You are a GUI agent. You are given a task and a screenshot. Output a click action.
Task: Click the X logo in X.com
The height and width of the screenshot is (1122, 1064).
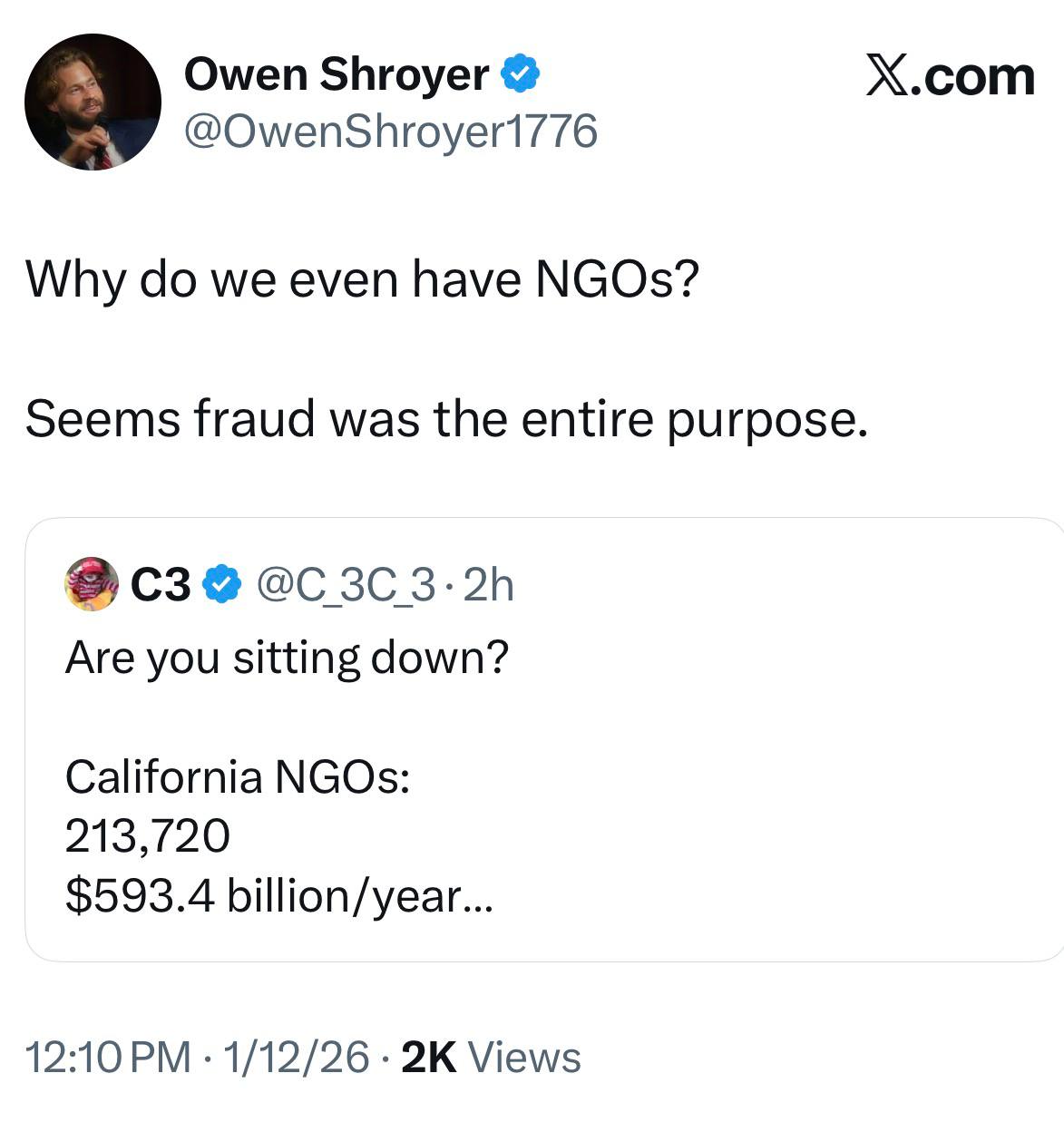pyautogui.click(x=887, y=74)
